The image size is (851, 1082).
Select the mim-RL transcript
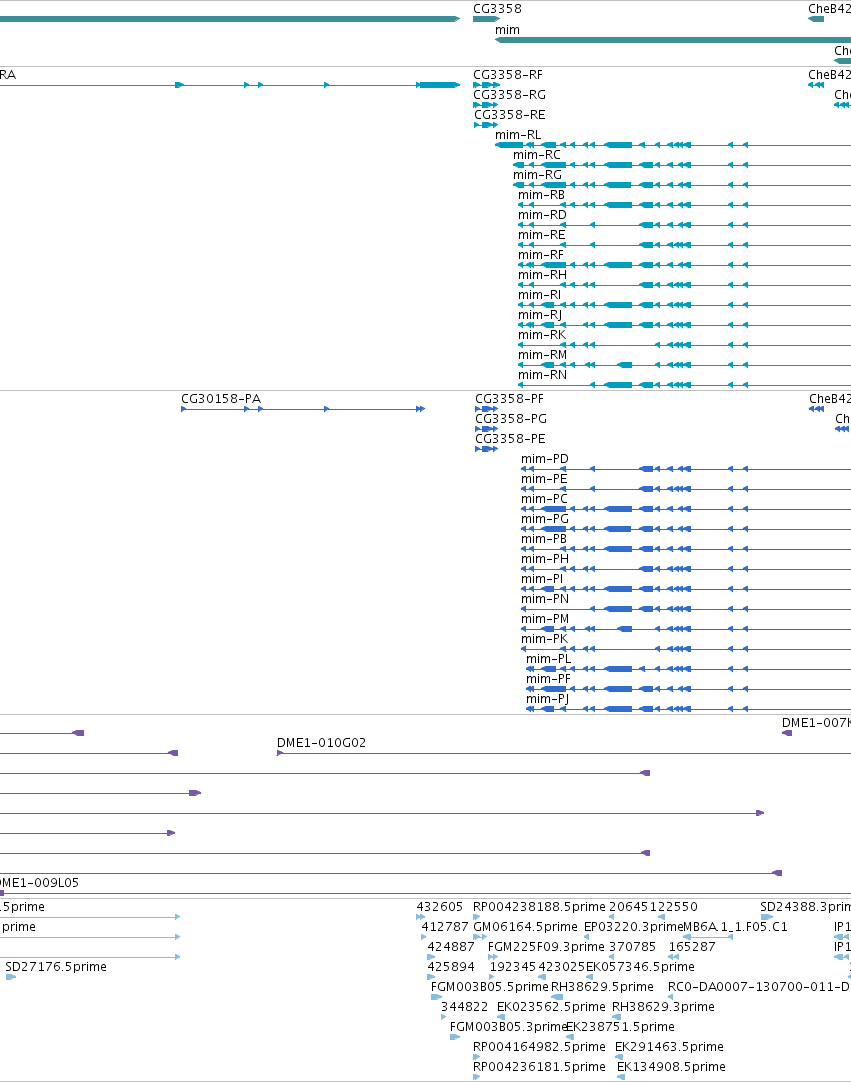coord(518,135)
